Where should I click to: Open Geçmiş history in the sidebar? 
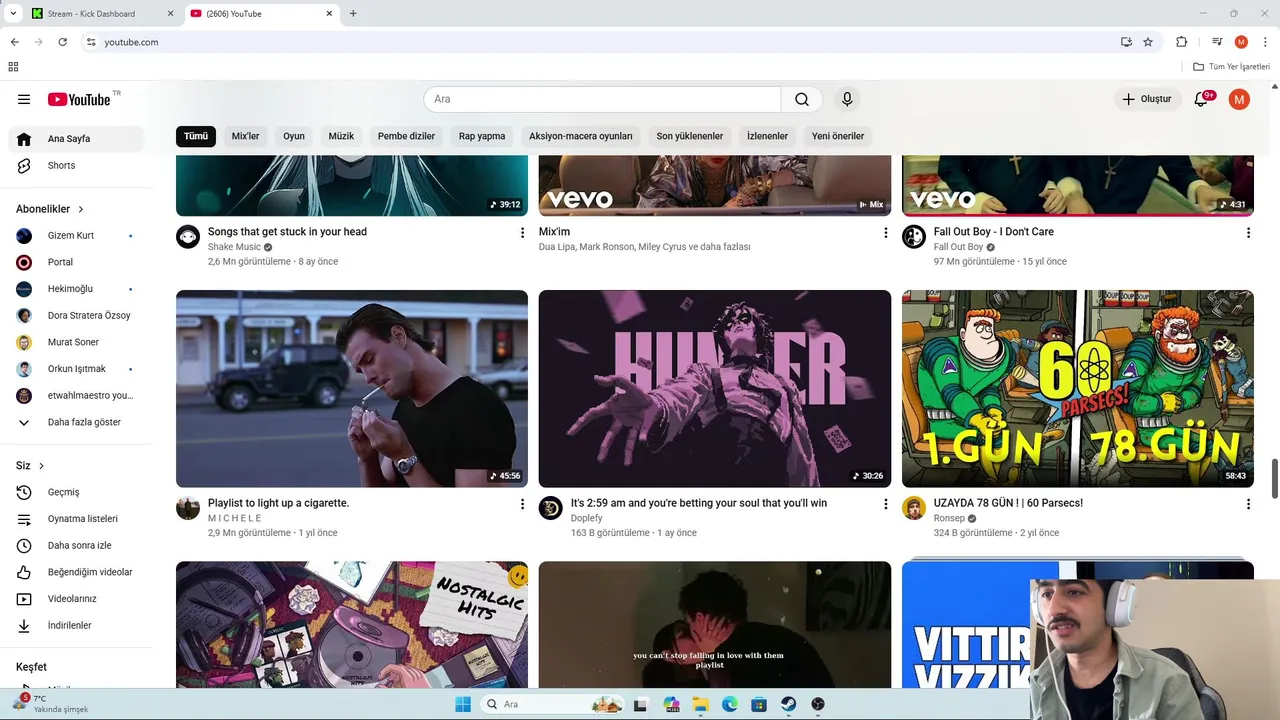click(76, 492)
